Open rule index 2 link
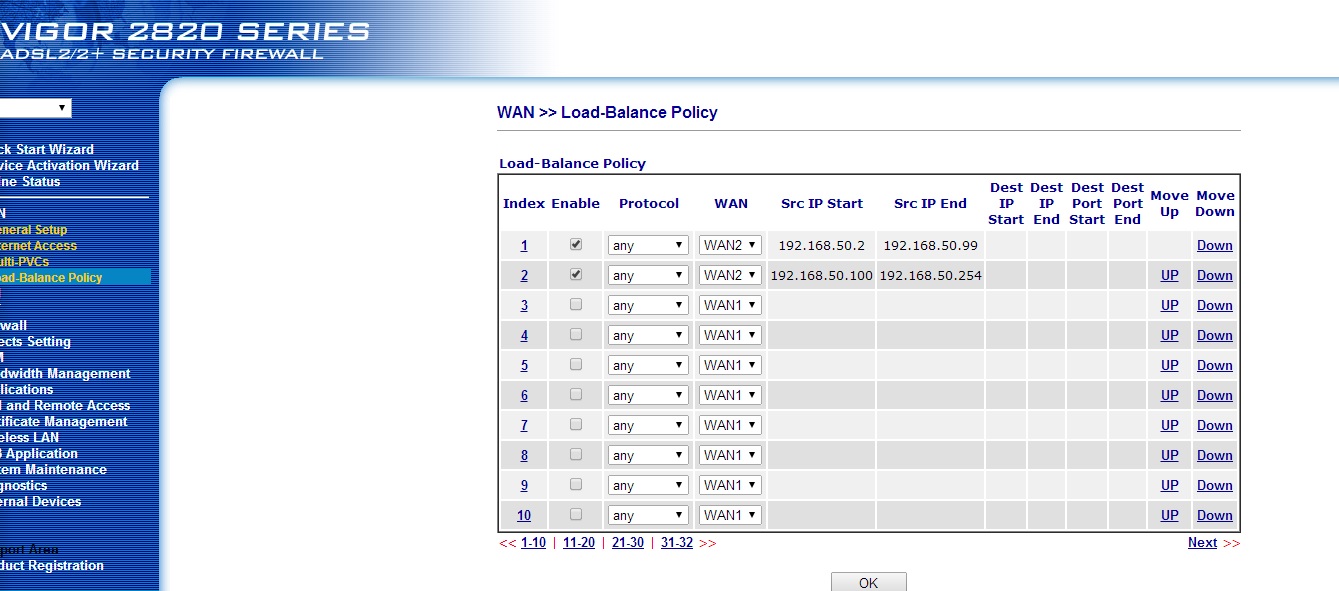Image resolution: width=1339 pixels, height=591 pixels. tap(524, 275)
